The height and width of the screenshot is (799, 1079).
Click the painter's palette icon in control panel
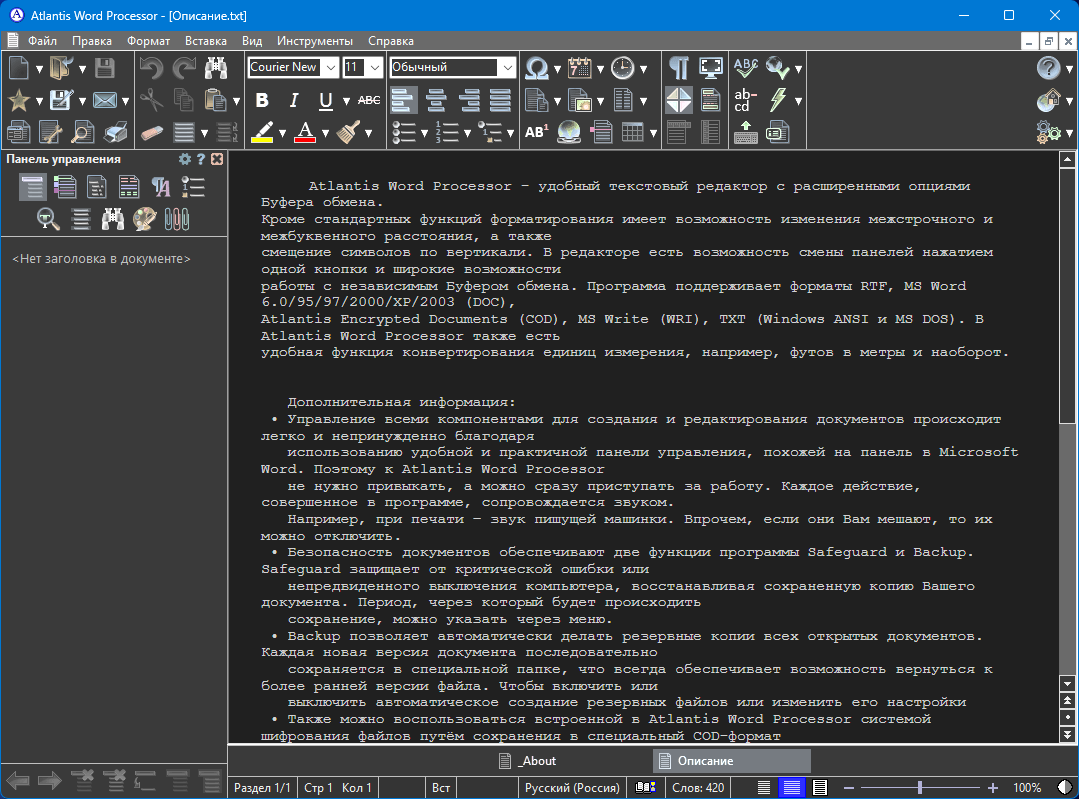click(144, 217)
